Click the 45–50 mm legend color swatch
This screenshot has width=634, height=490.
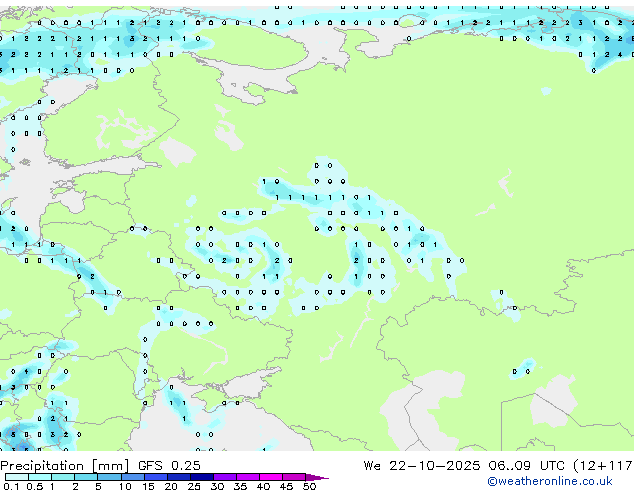pos(294,477)
